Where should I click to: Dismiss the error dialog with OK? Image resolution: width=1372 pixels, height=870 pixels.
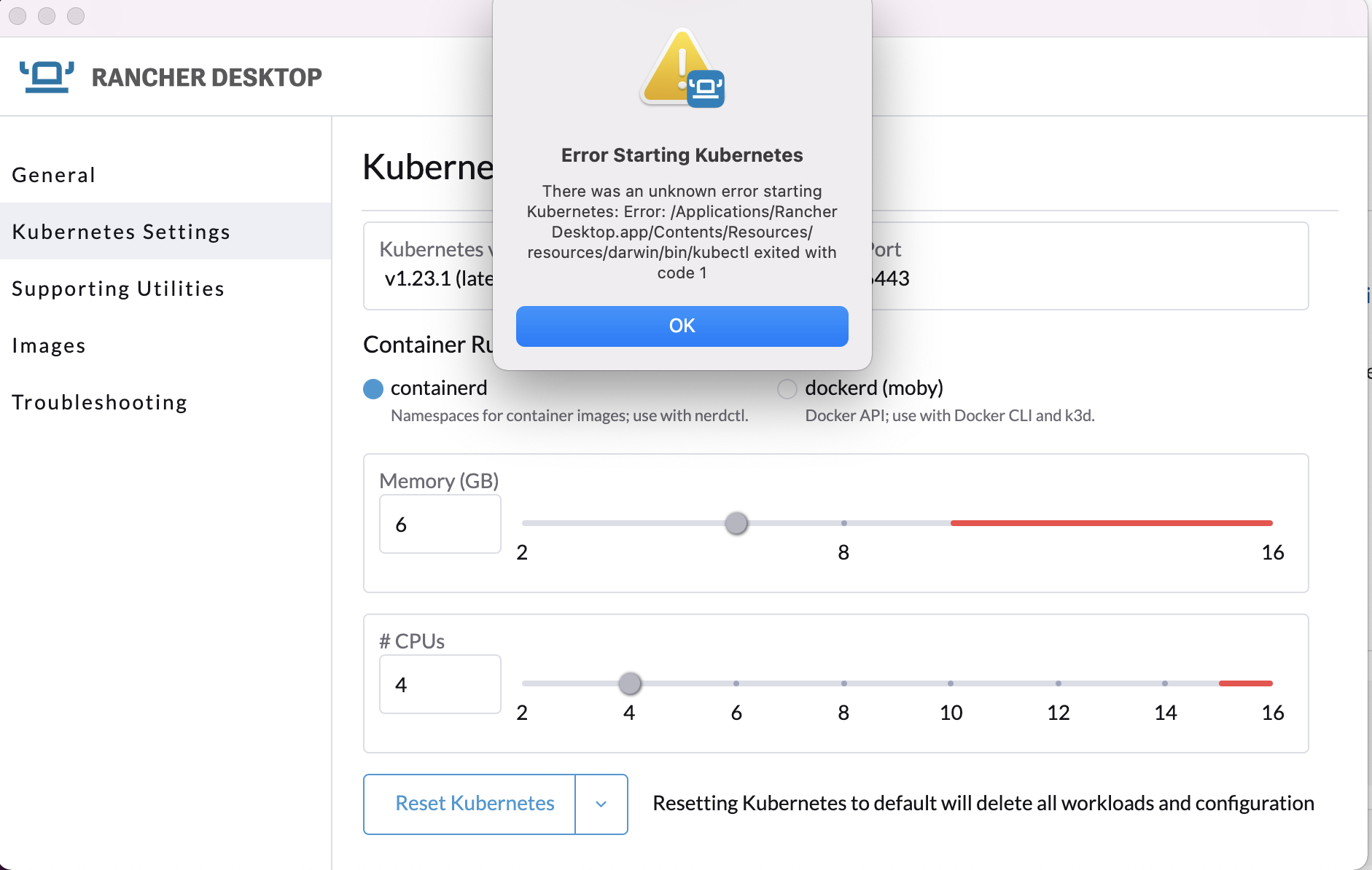pyautogui.click(x=682, y=326)
